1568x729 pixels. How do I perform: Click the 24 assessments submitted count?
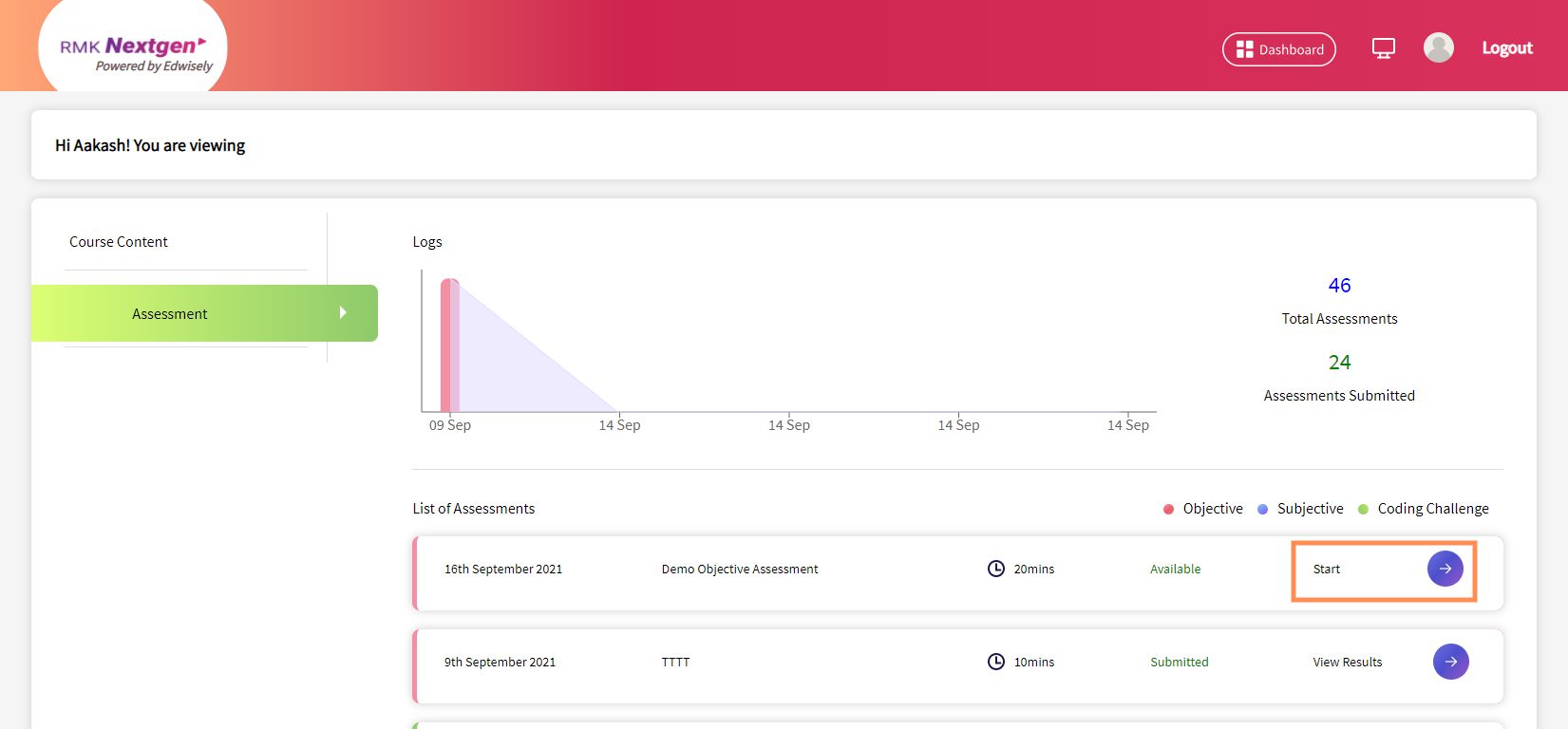click(x=1339, y=363)
